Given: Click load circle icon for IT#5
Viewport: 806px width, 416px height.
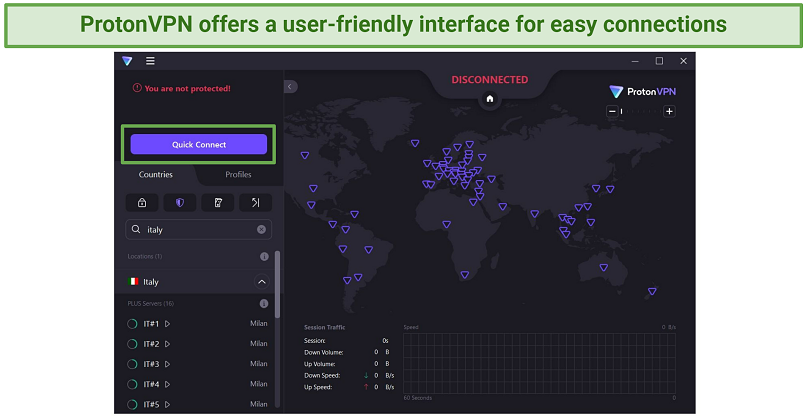Looking at the screenshot, I should coord(132,404).
